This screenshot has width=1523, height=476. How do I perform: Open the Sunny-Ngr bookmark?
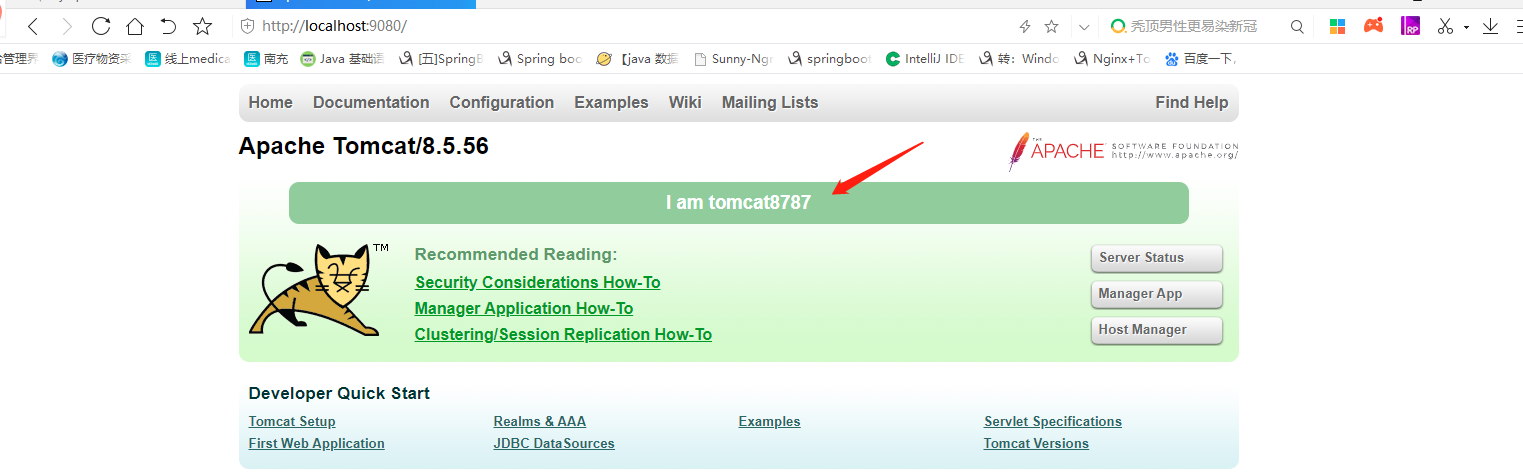point(733,59)
